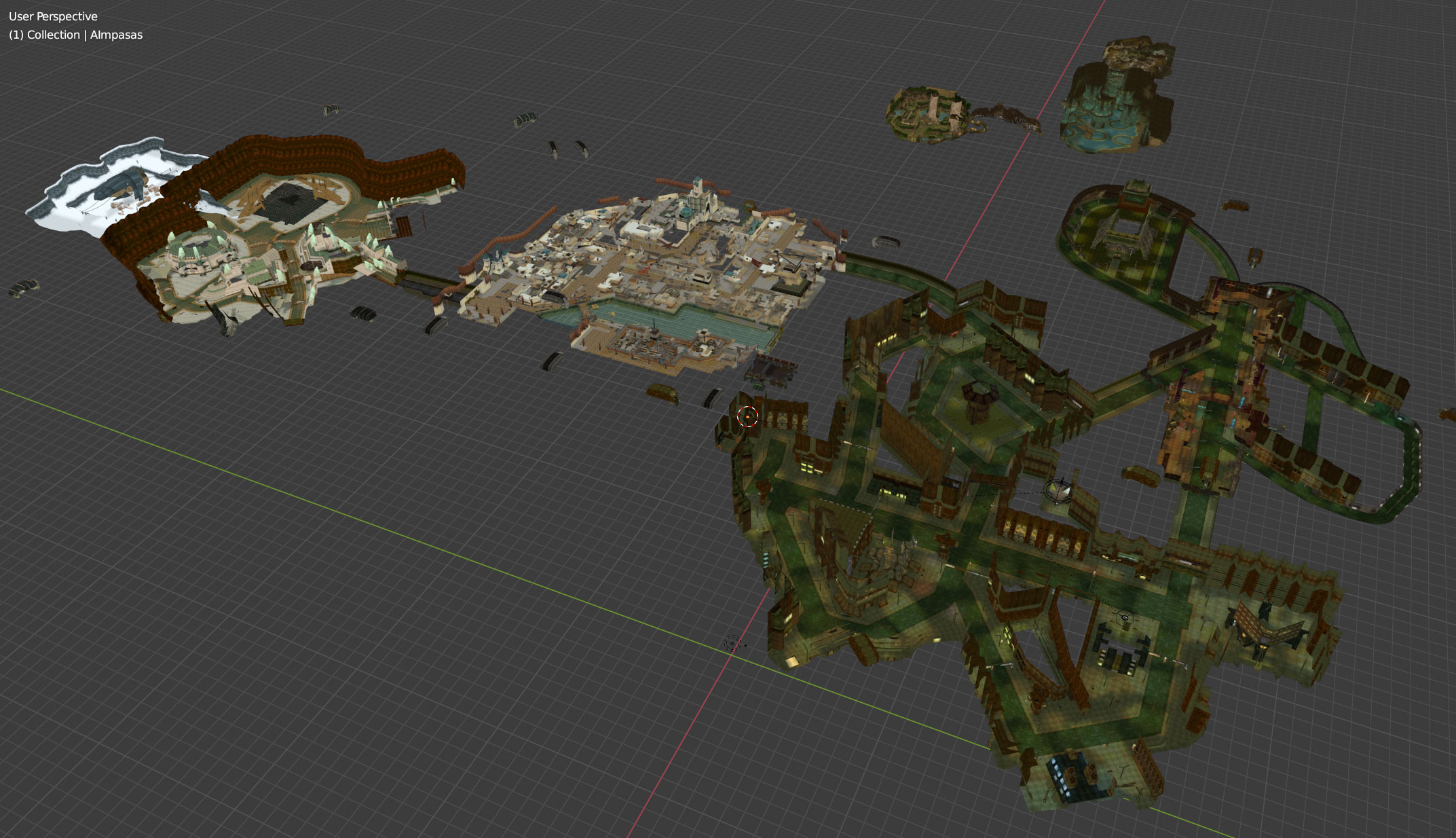Click the red-white 3D cursor

point(747,416)
